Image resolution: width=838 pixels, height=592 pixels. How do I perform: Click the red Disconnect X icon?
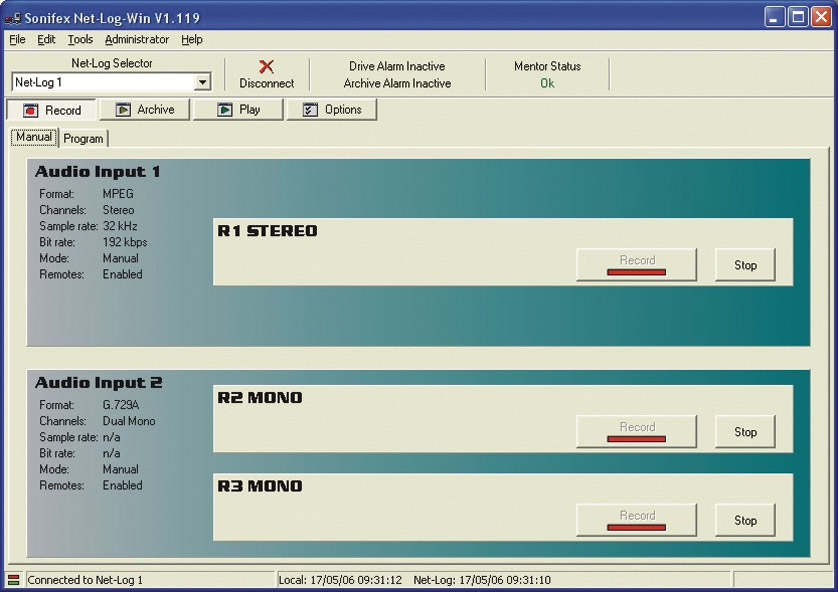coord(267,66)
